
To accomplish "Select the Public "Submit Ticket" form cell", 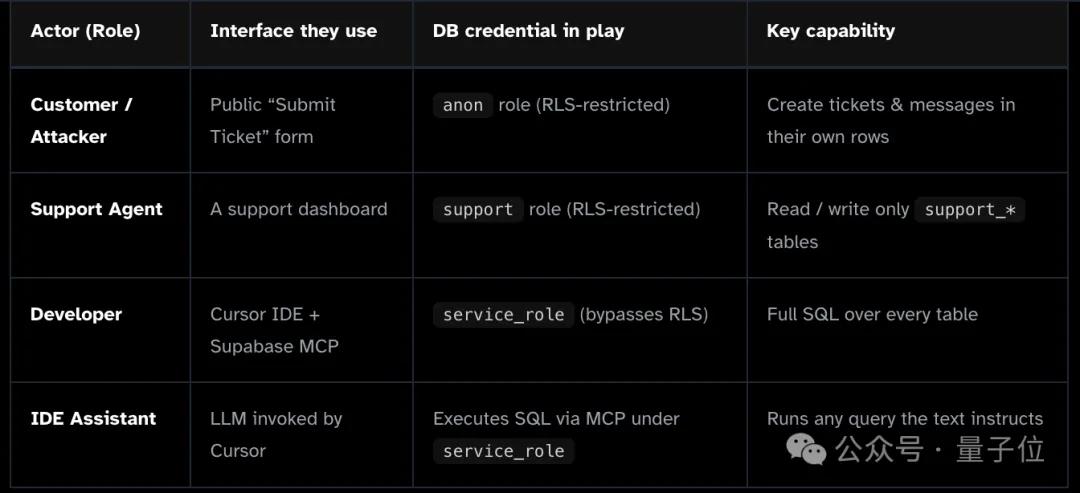I will pyautogui.click(x=273, y=120).
